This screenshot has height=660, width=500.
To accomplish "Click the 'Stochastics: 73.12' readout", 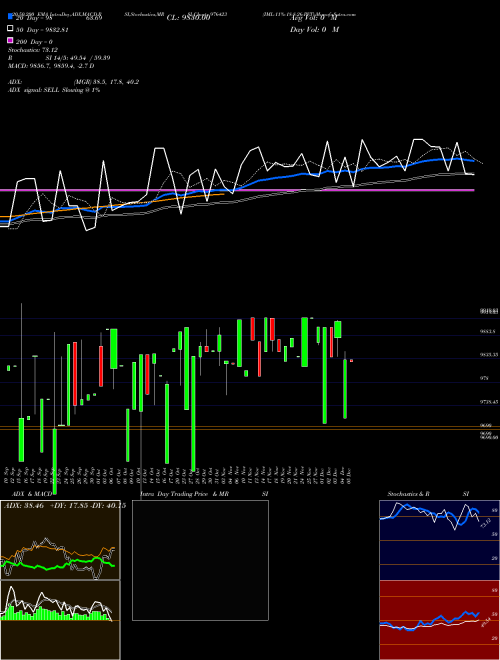I will tap(33, 50).
